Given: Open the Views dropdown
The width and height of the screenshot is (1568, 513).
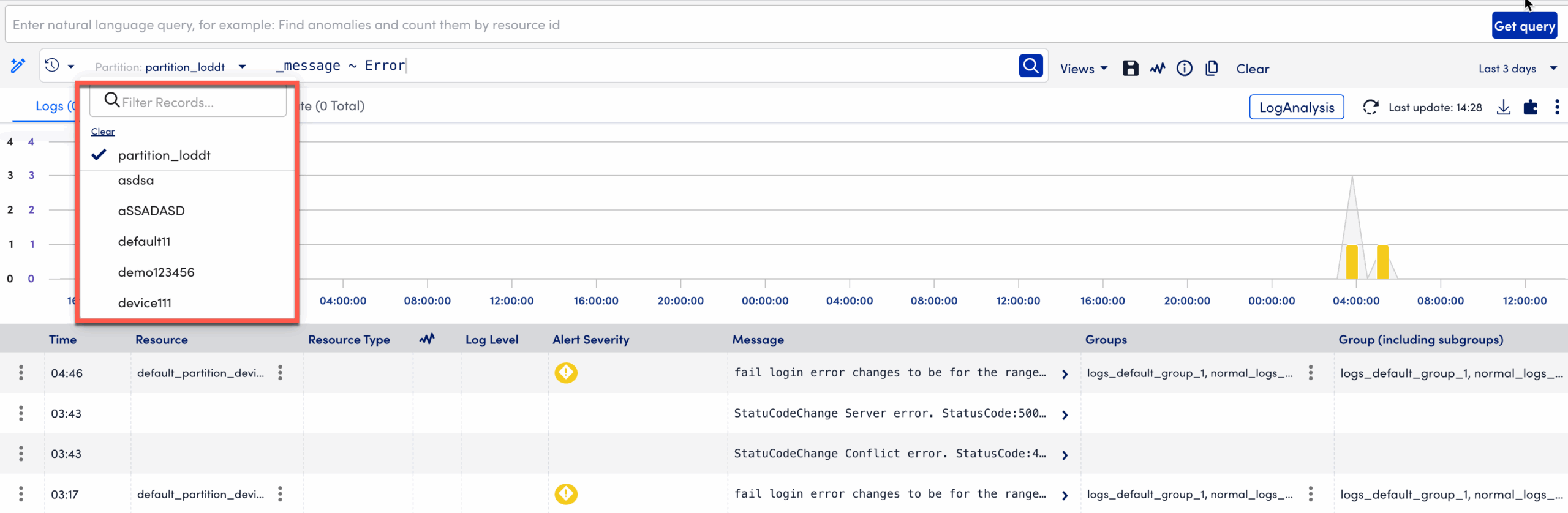Looking at the screenshot, I should [x=1084, y=69].
